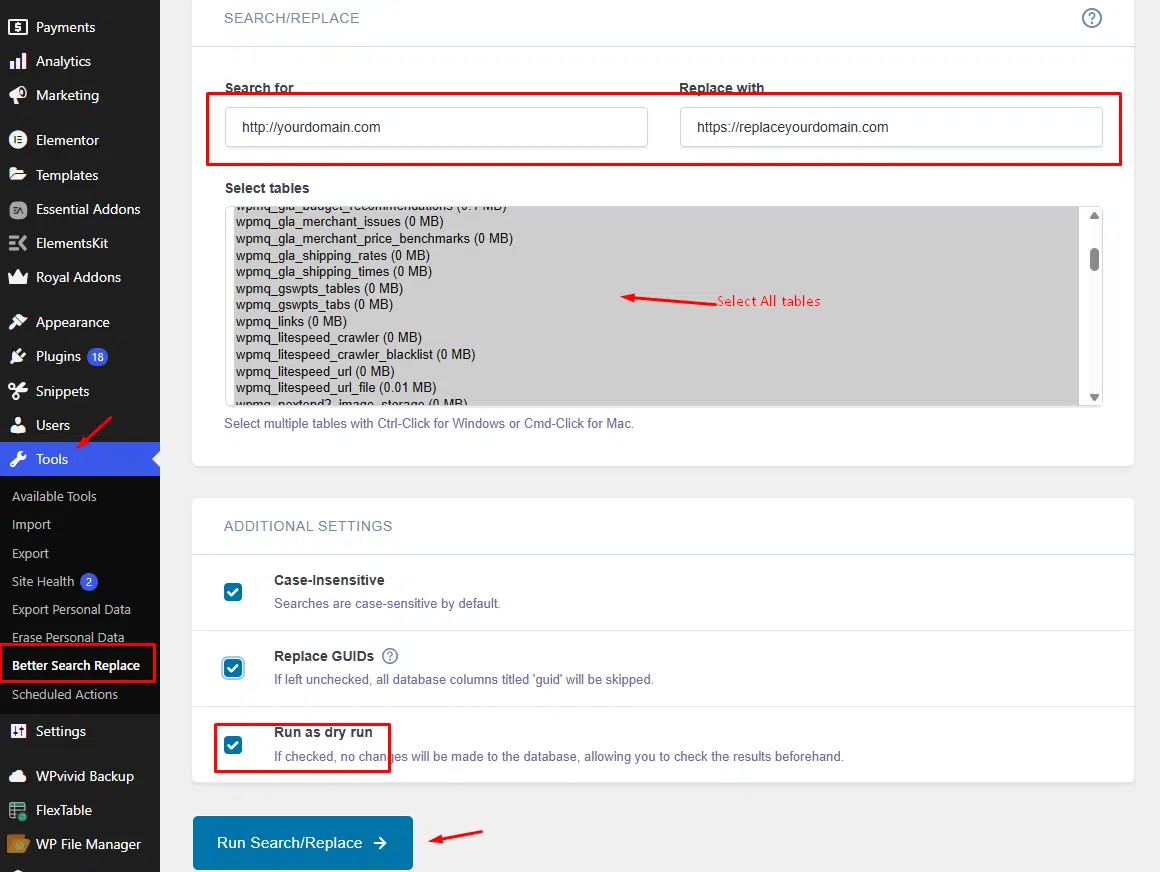Open the Snippets menu label
Image resolution: width=1160 pixels, height=872 pixels.
[62, 391]
